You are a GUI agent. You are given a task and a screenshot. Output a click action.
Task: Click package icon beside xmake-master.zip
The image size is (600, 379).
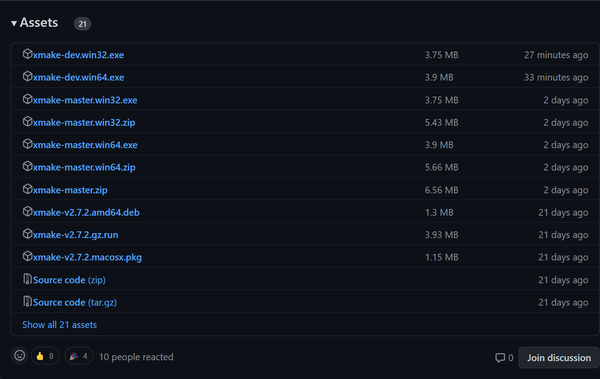[x=27, y=189]
